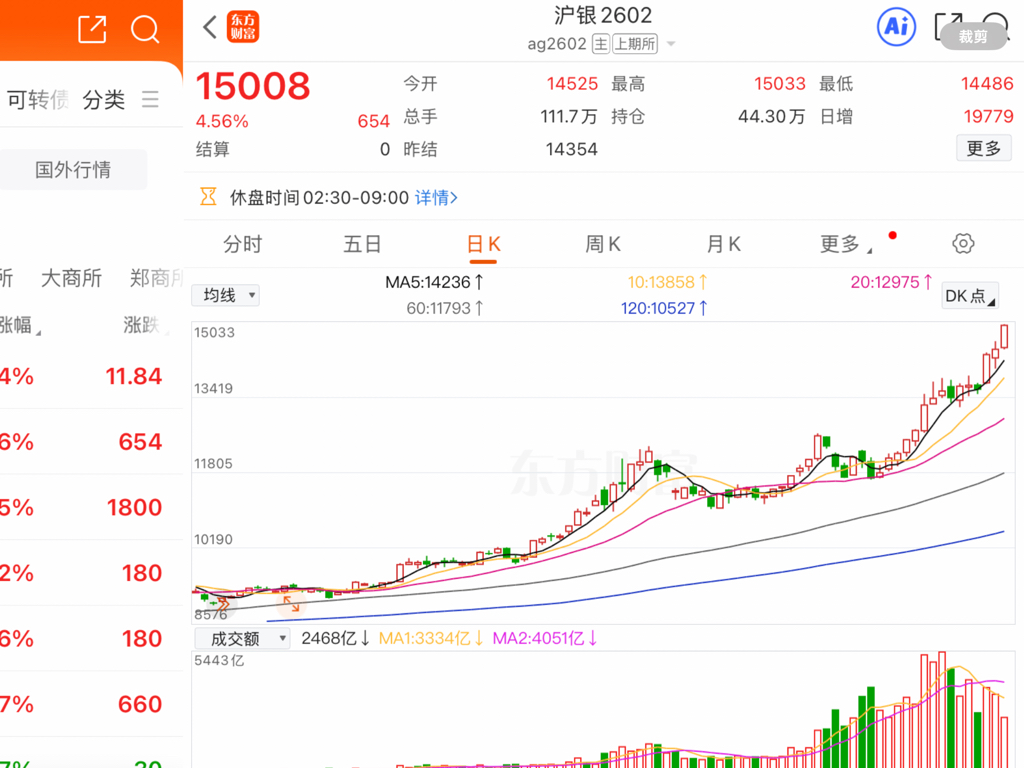This screenshot has width=1024, height=768.
Task: Select the list row showing 660
Action: coord(91,704)
